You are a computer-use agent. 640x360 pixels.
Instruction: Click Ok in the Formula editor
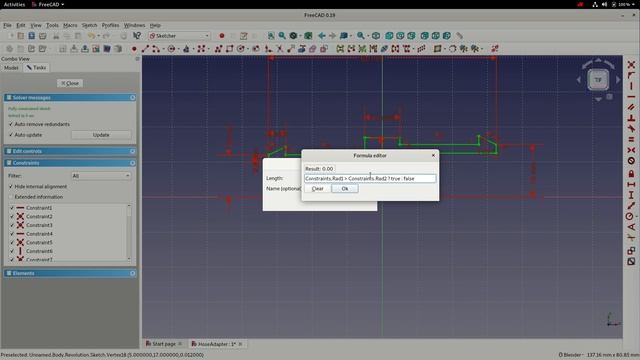(345, 189)
